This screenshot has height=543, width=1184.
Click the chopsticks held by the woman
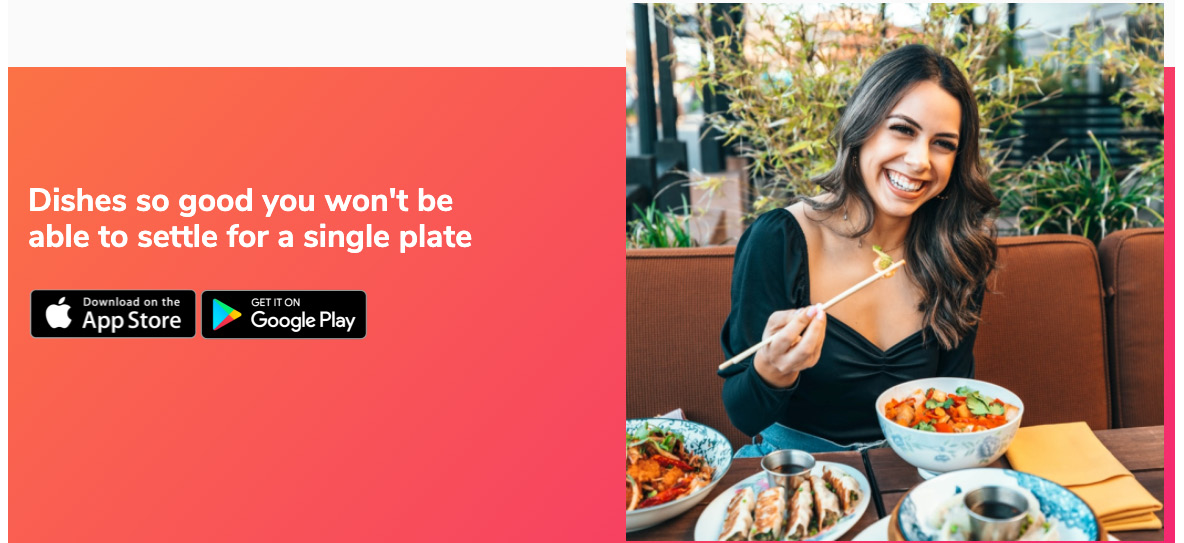click(x=812, y=313)
